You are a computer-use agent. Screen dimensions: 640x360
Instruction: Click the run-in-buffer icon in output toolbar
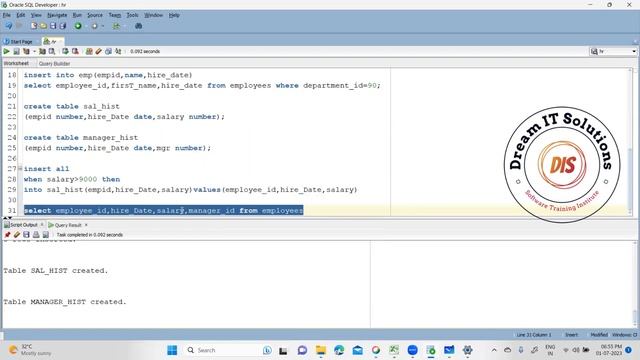pyautogui.click(x=46, y=235)
